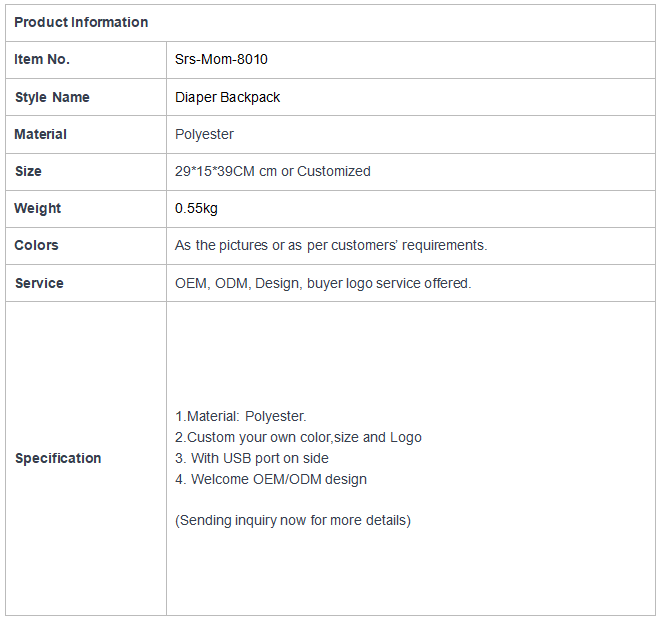Select the Specification label cell
The height and width of the screenshot is (622, 661).
[x=86, y=459]
